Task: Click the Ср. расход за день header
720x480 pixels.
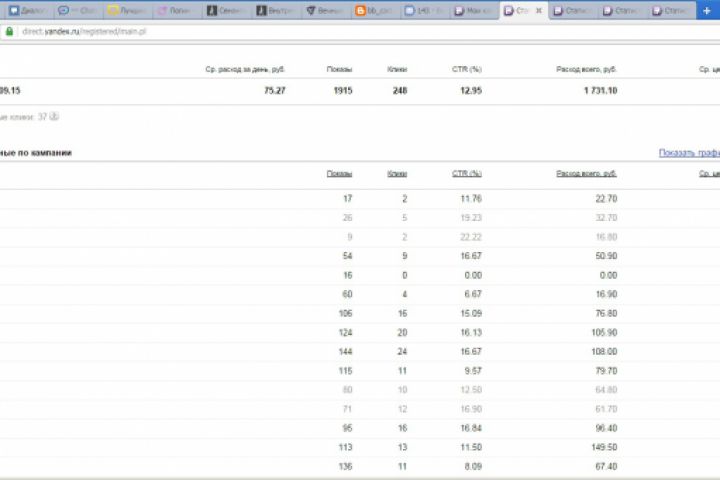Action: point(245,69)
